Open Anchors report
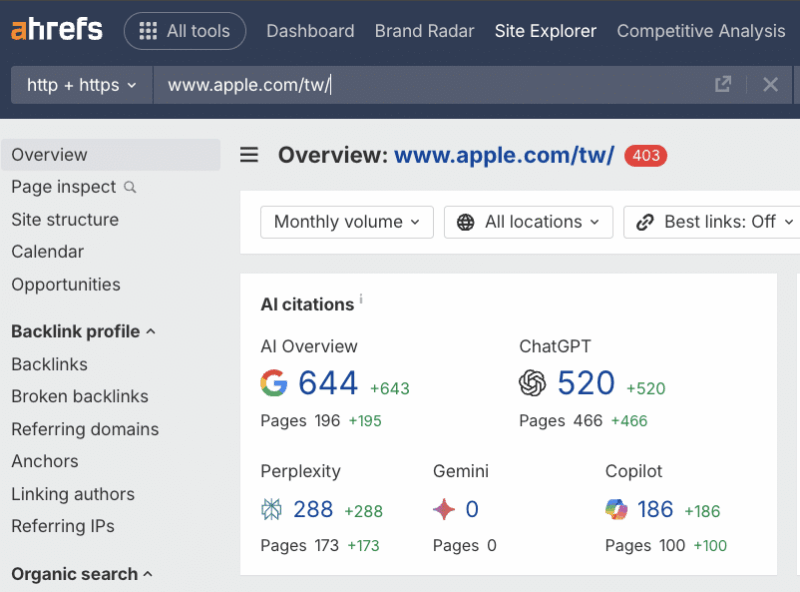This screenshot has height=592, width=800. click(45, 461)
